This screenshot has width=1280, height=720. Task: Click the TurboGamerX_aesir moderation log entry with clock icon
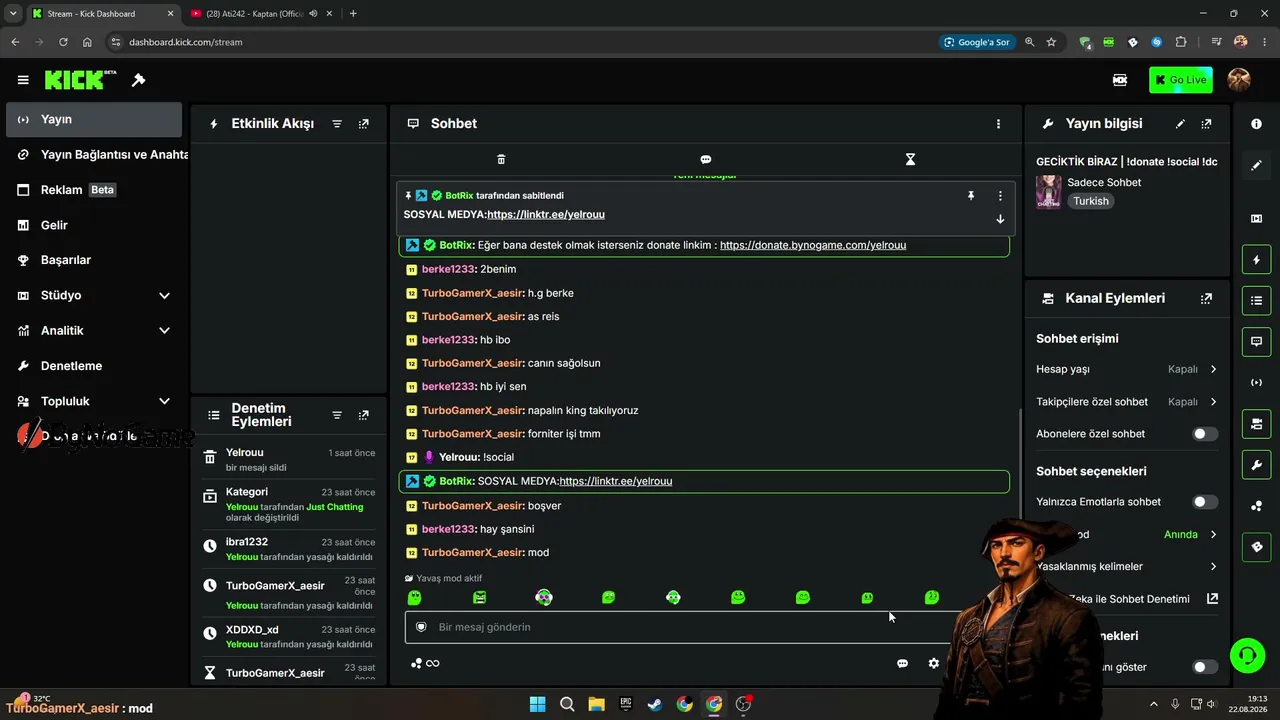pyautogui.click(x=288, y=593)
